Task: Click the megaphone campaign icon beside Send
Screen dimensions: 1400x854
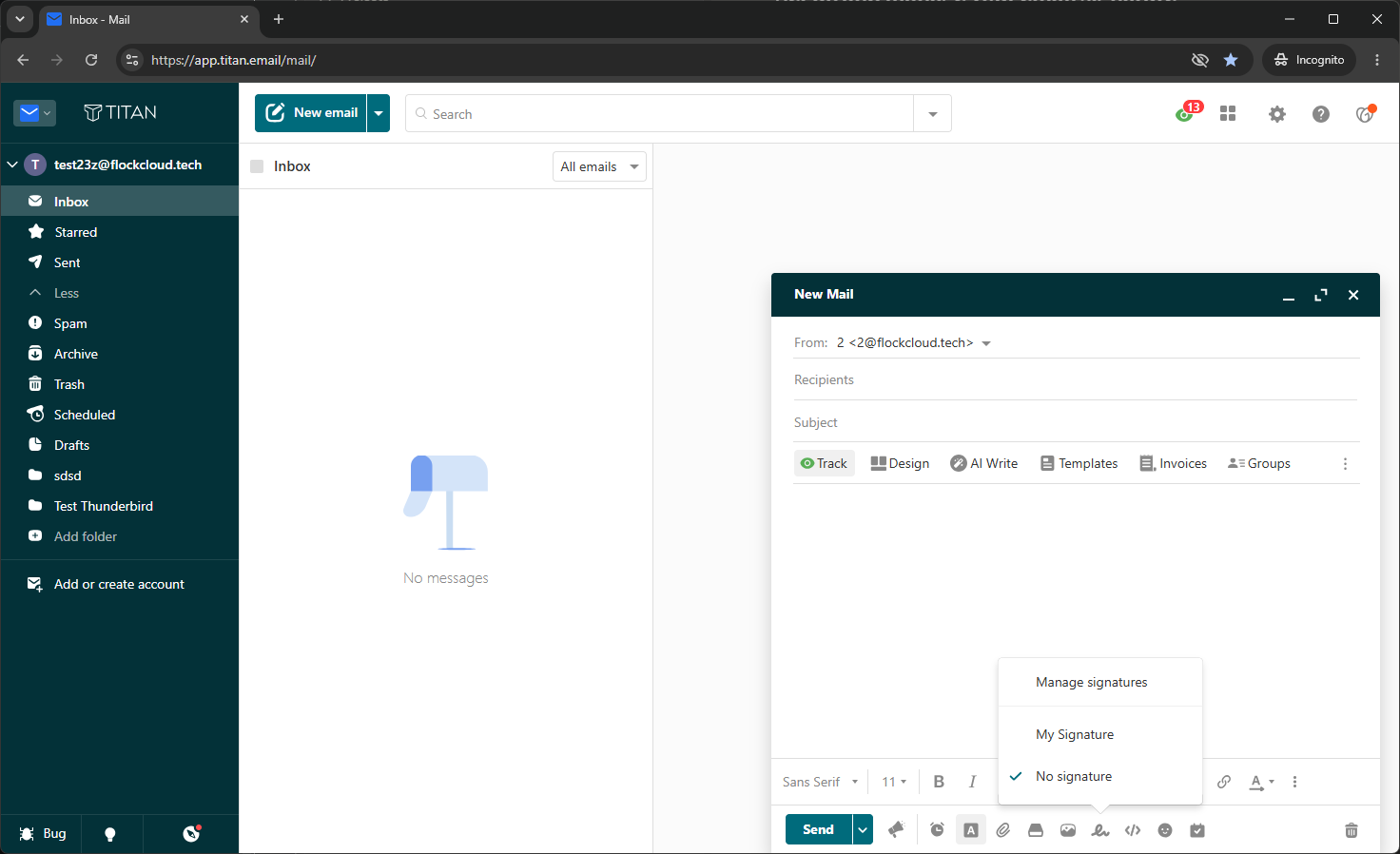Action: [896, 830]
